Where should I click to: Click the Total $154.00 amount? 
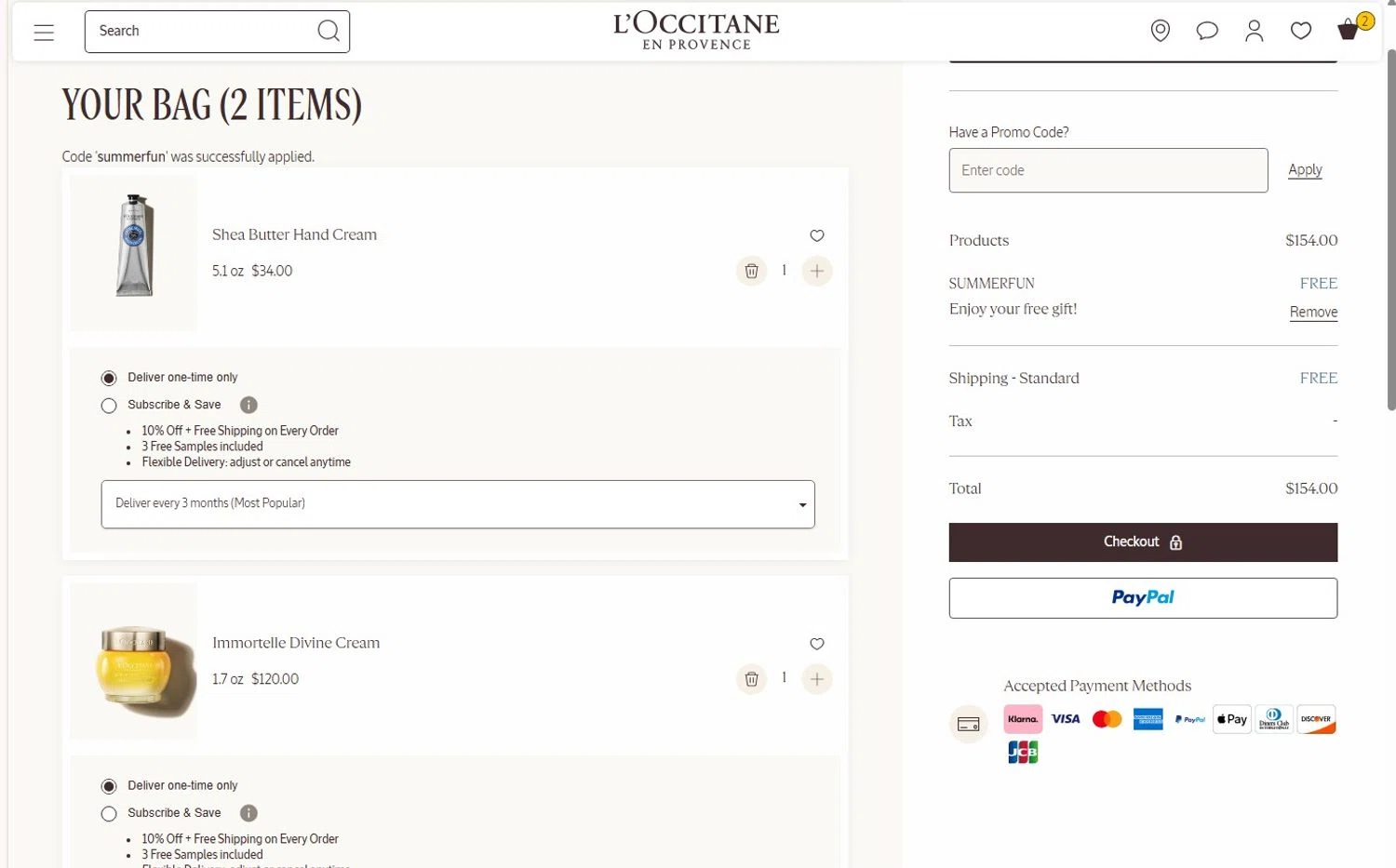(1311, 488)
